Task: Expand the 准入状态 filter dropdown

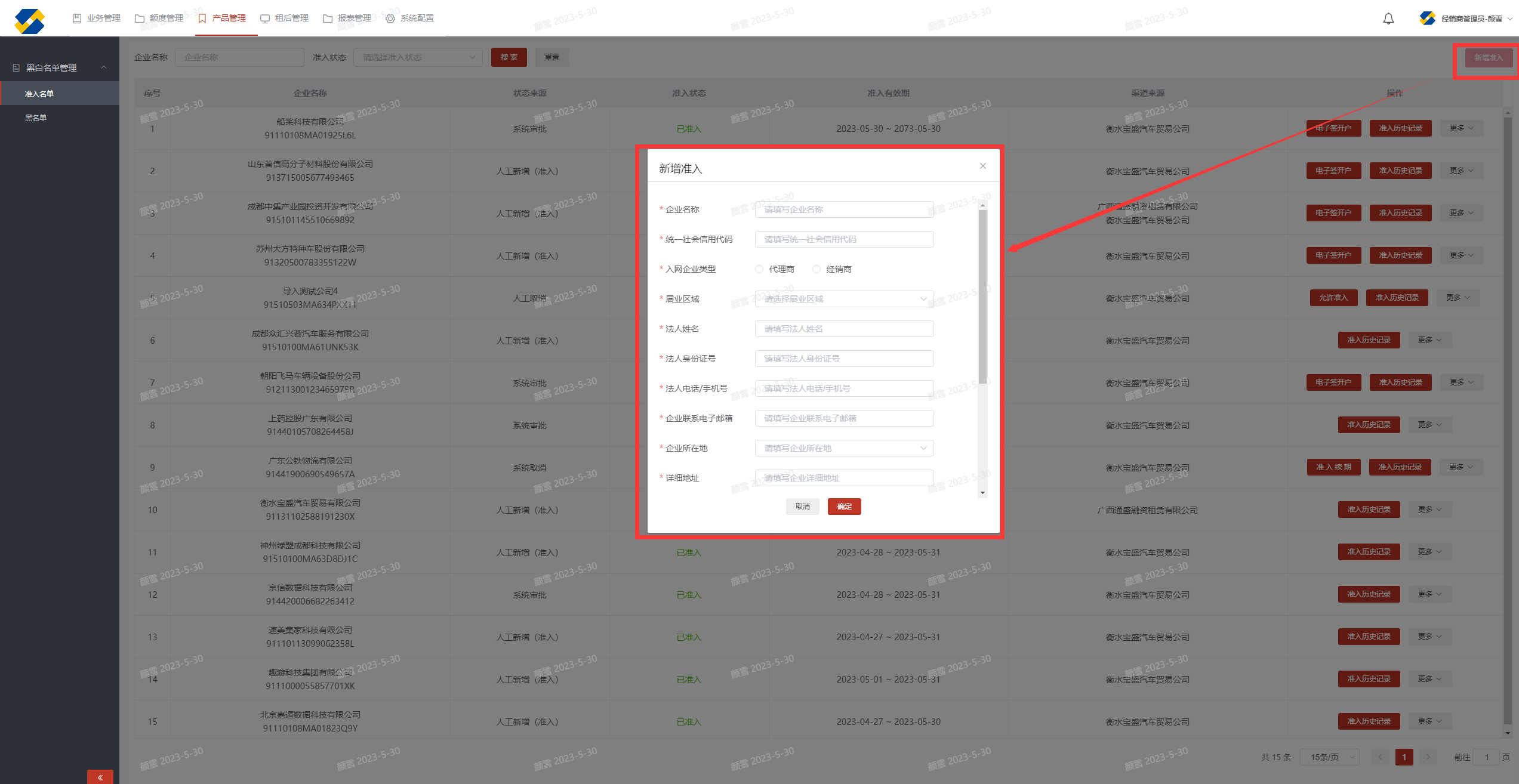Action: [418, 57]
